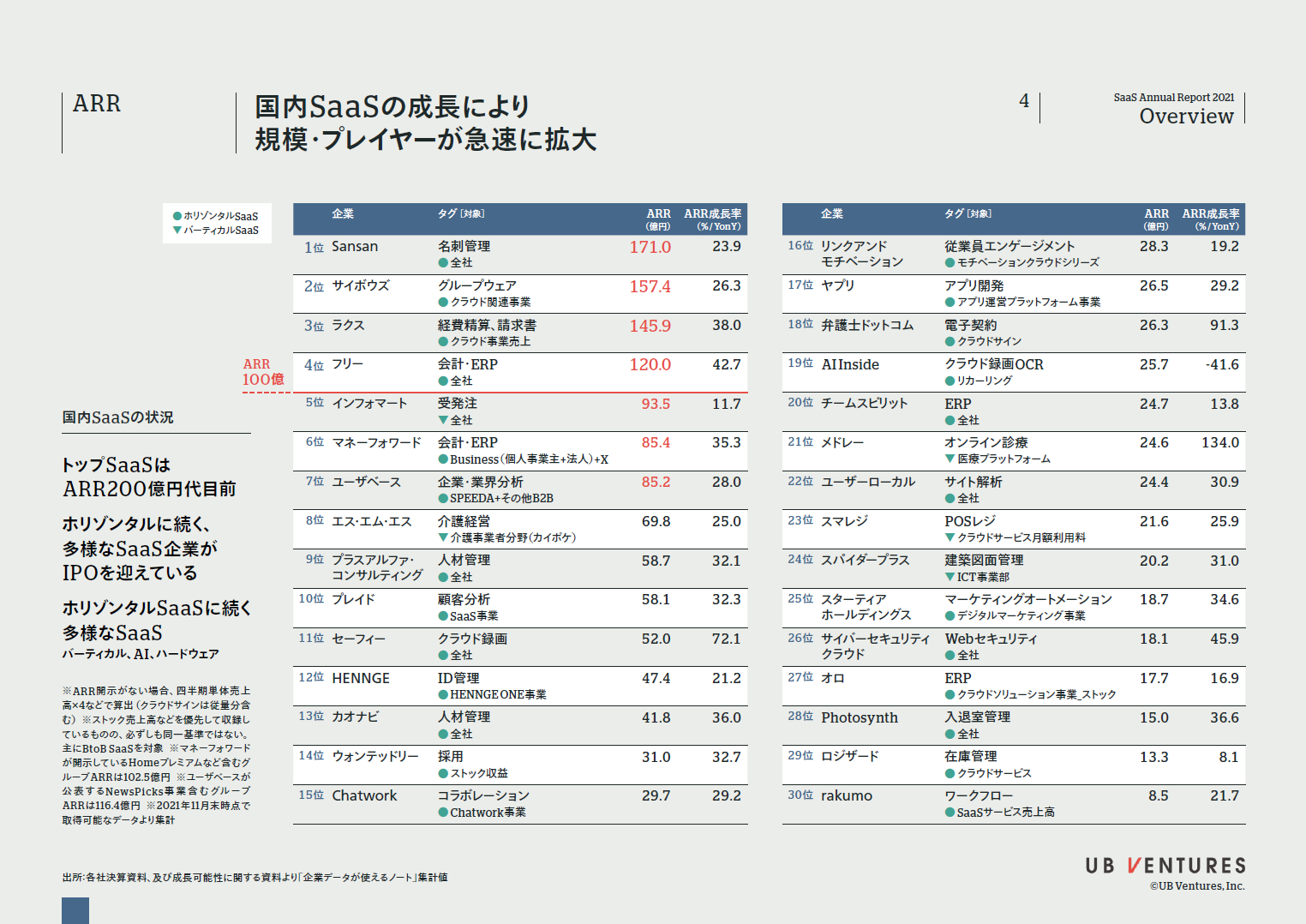
Task: Select the ヤプリ company name
Action: pyautogui.click(x=838, y=285)
